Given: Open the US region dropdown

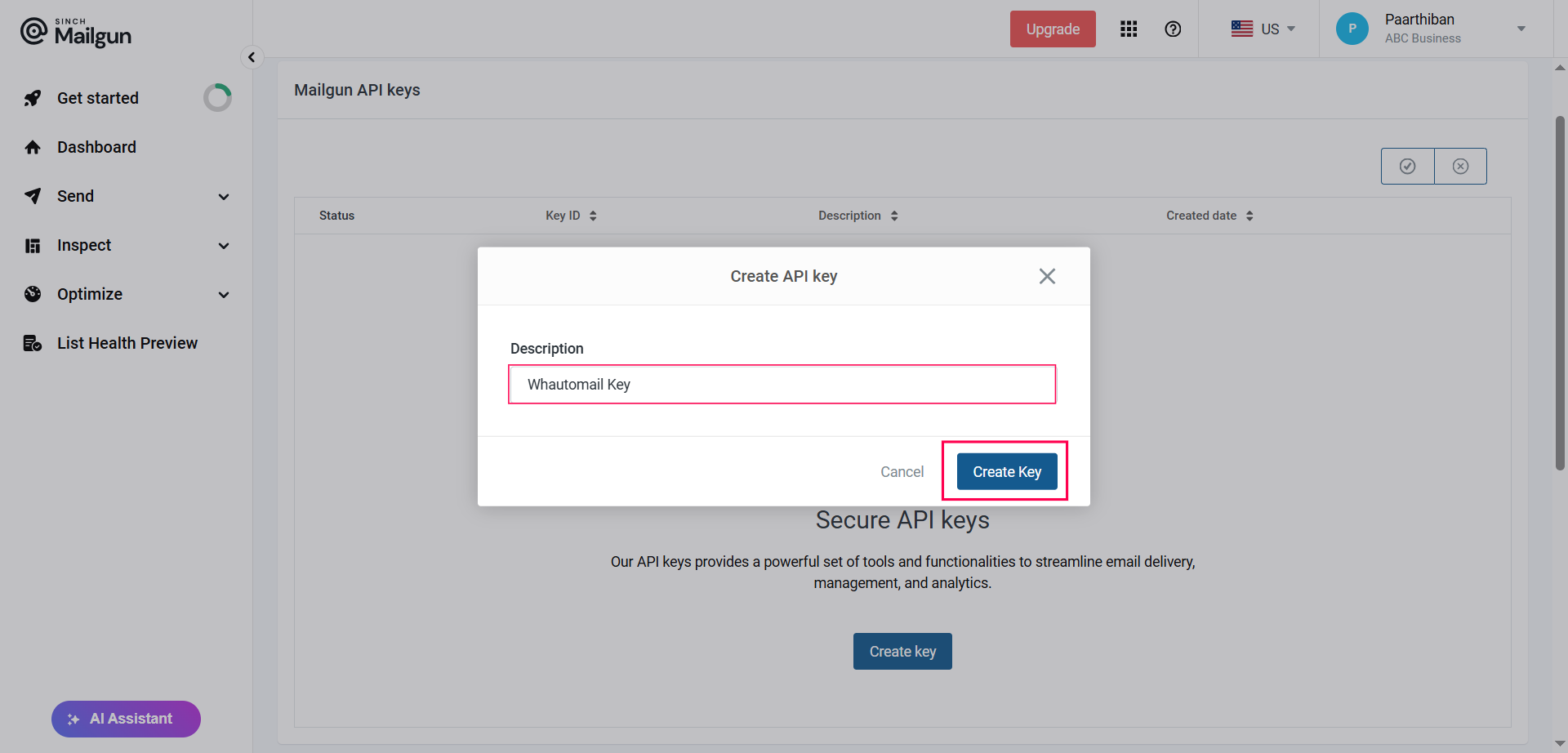Looking at the screenshot, I should coord(1263,29).
